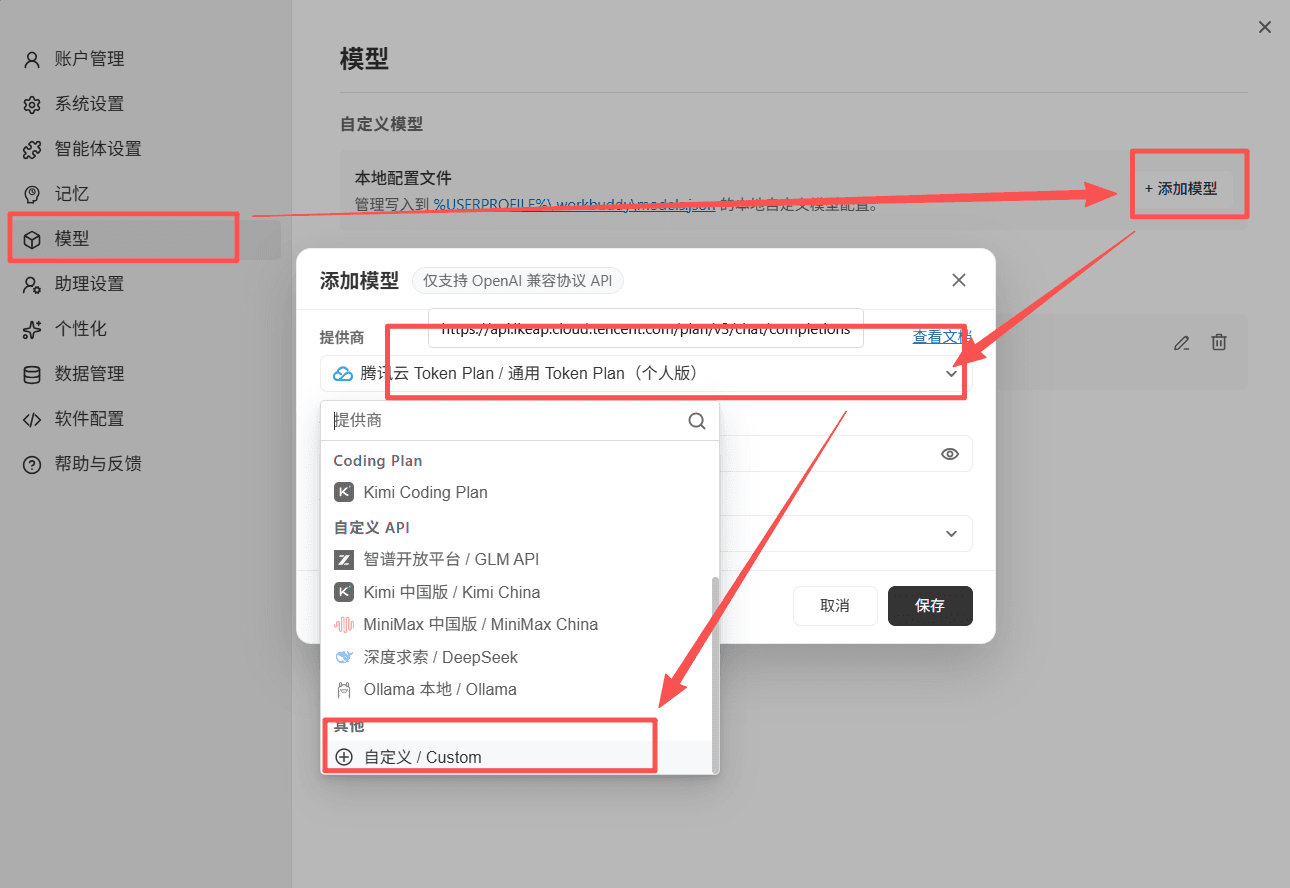Click the 记忆 head icon

click(x=32, y=194)
